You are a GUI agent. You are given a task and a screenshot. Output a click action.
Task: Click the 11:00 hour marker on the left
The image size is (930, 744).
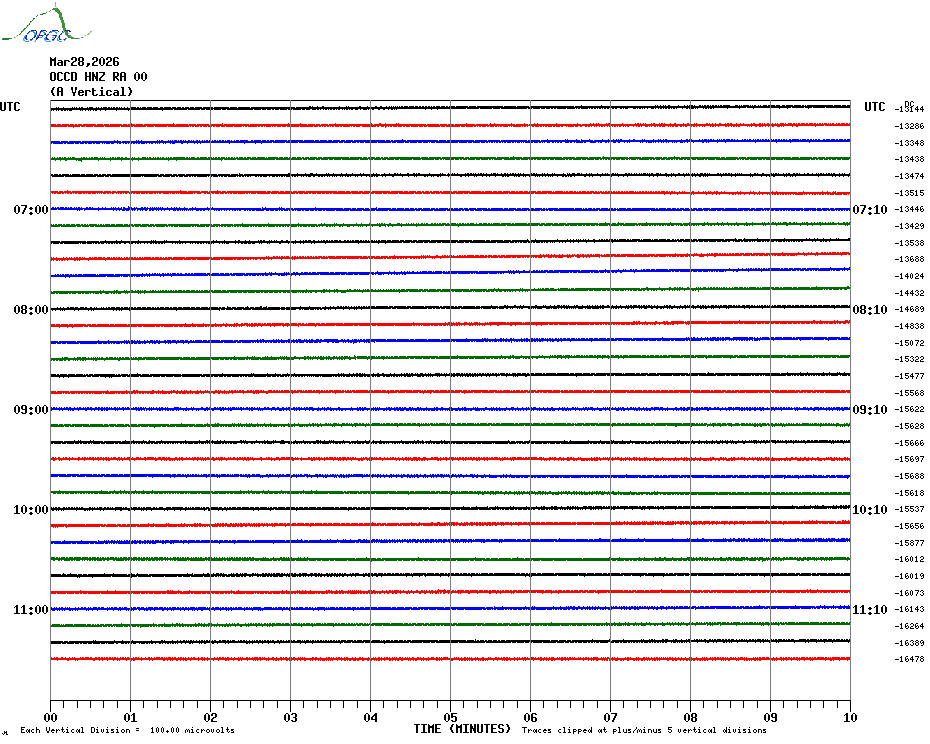click(x=30, y=610)
